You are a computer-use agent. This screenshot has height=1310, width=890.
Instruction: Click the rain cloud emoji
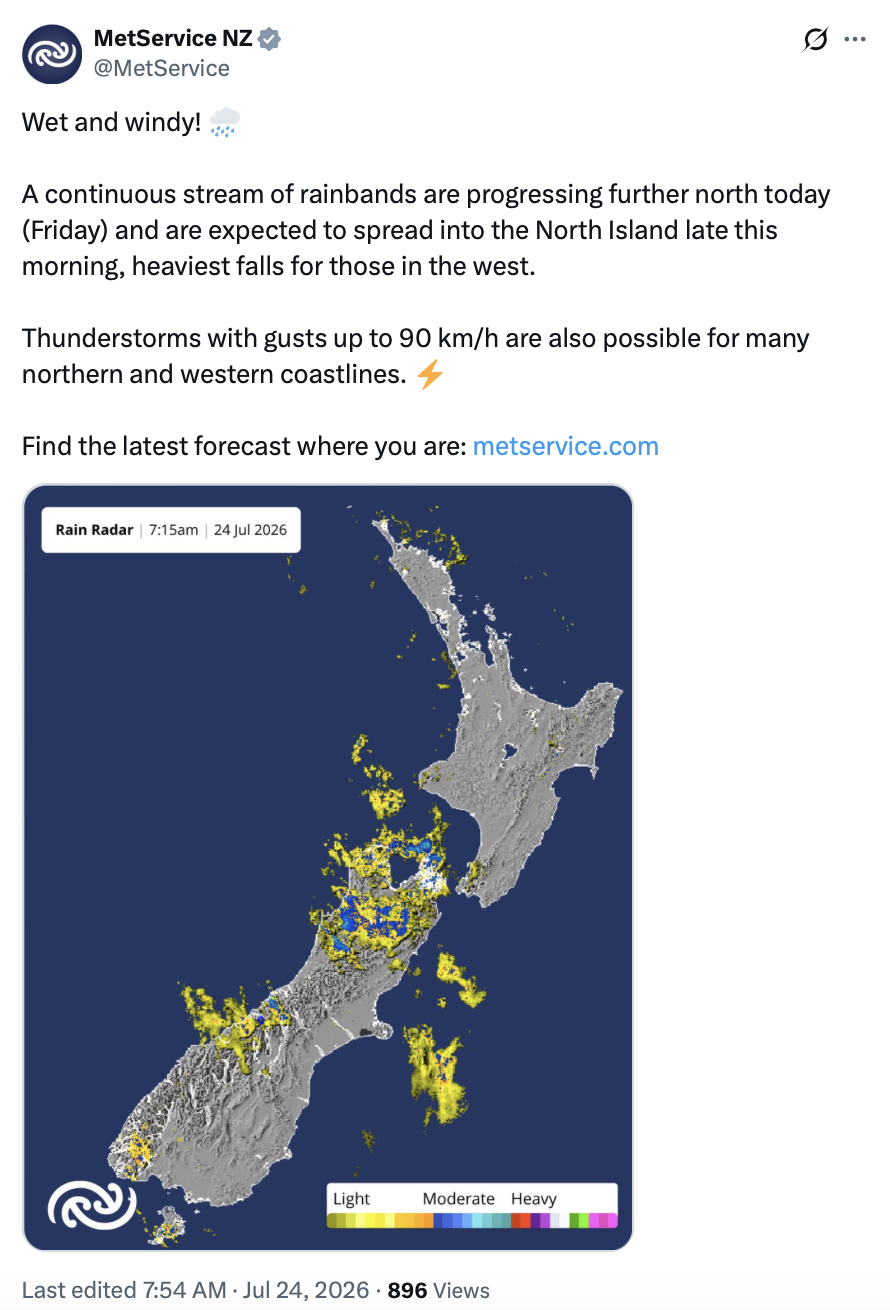[x=225, y=123]
